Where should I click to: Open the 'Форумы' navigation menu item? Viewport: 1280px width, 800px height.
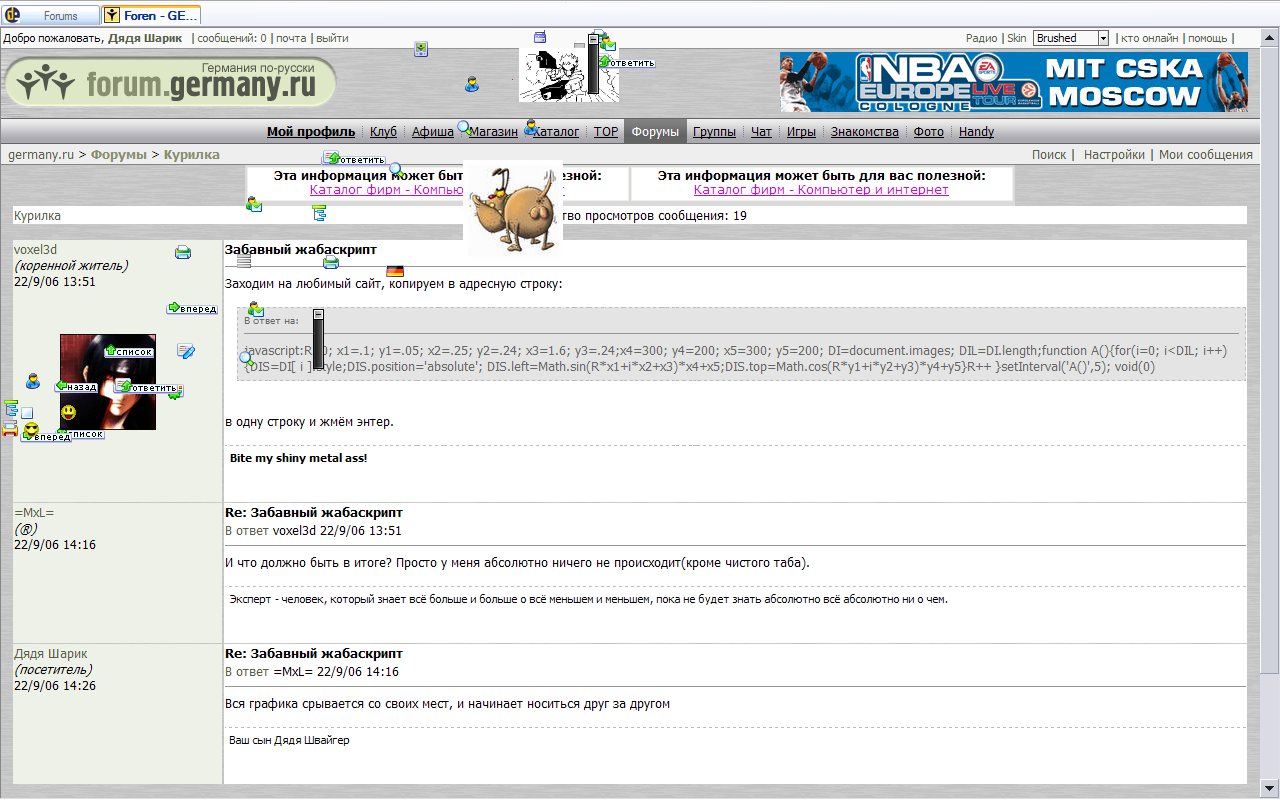coord(655,132)
